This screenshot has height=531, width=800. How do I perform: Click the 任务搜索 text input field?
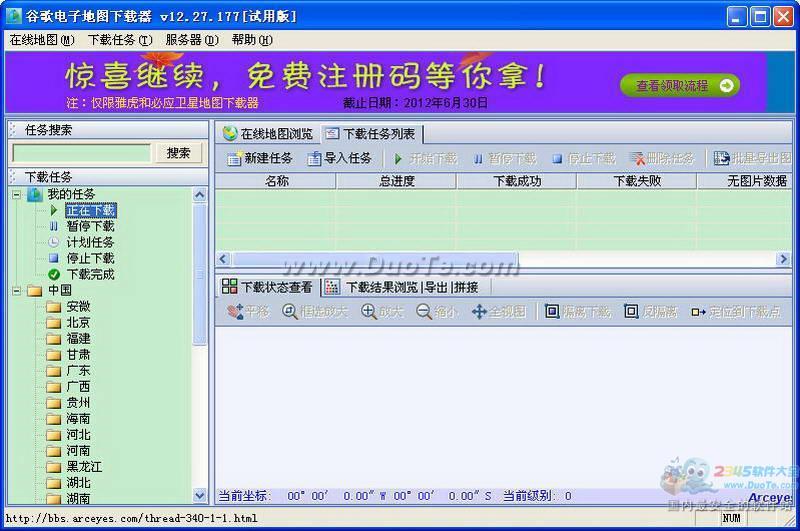(x=82, y=153)
